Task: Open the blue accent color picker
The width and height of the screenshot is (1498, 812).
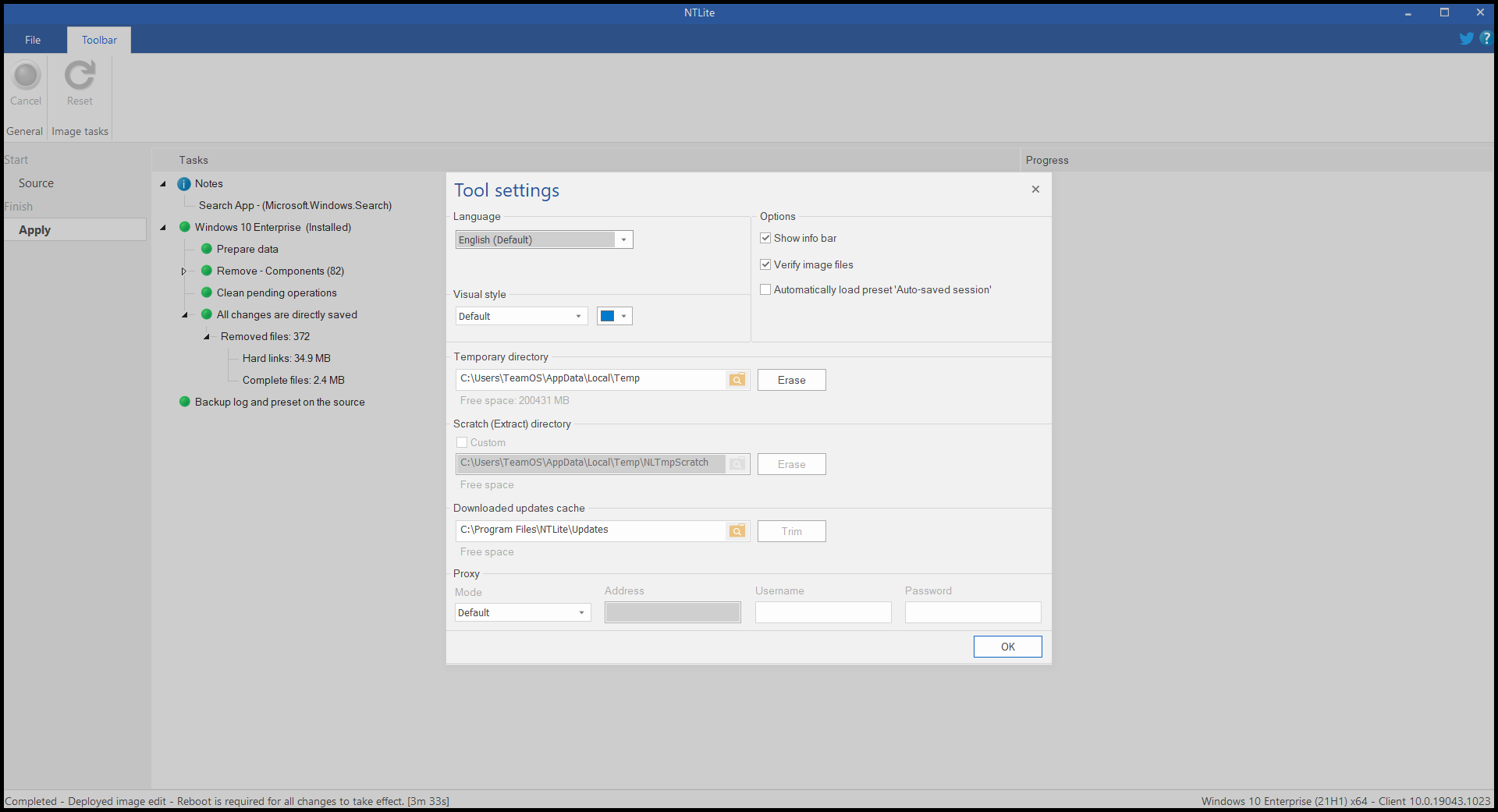Action: 615,316
